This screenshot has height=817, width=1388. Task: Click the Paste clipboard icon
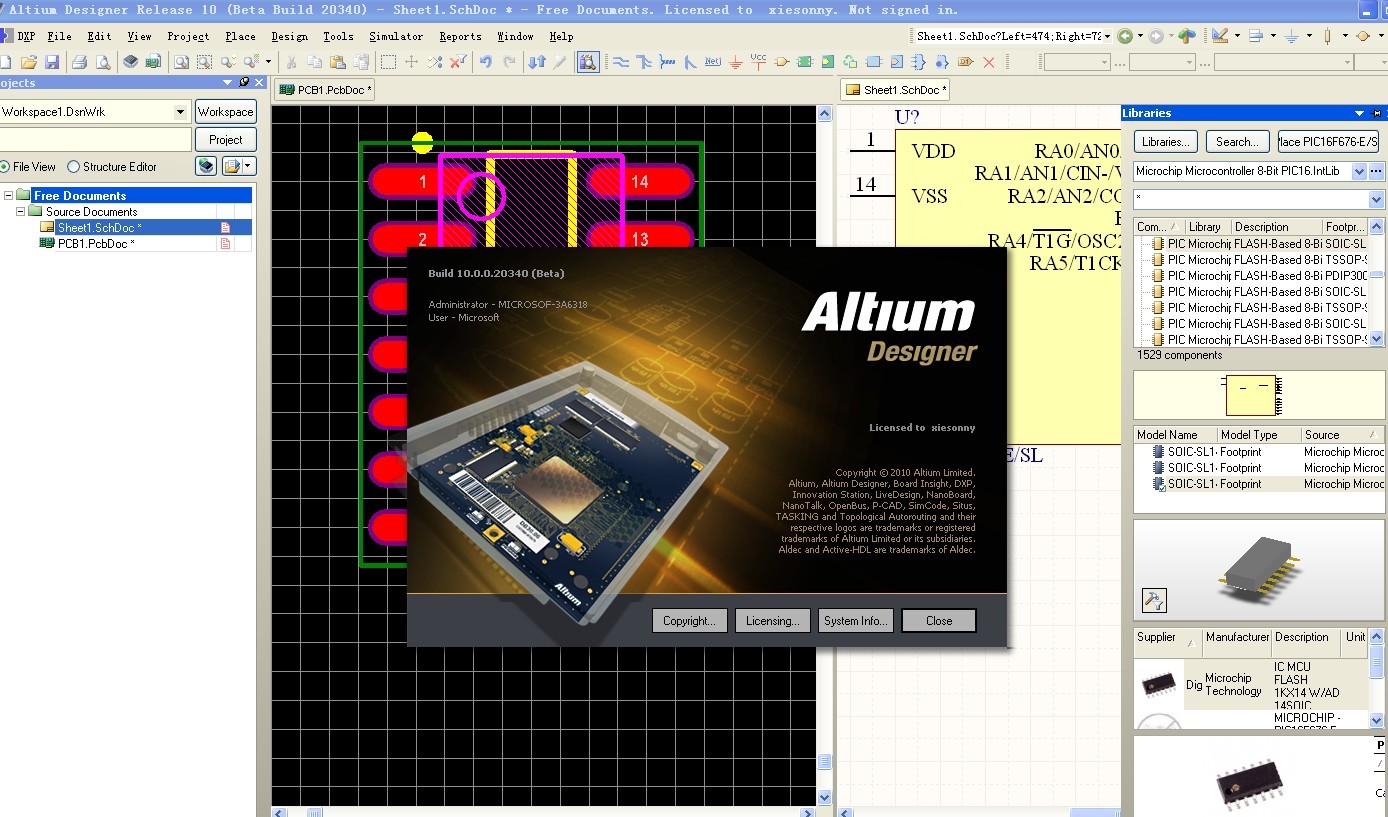click(x=340, y=62)
